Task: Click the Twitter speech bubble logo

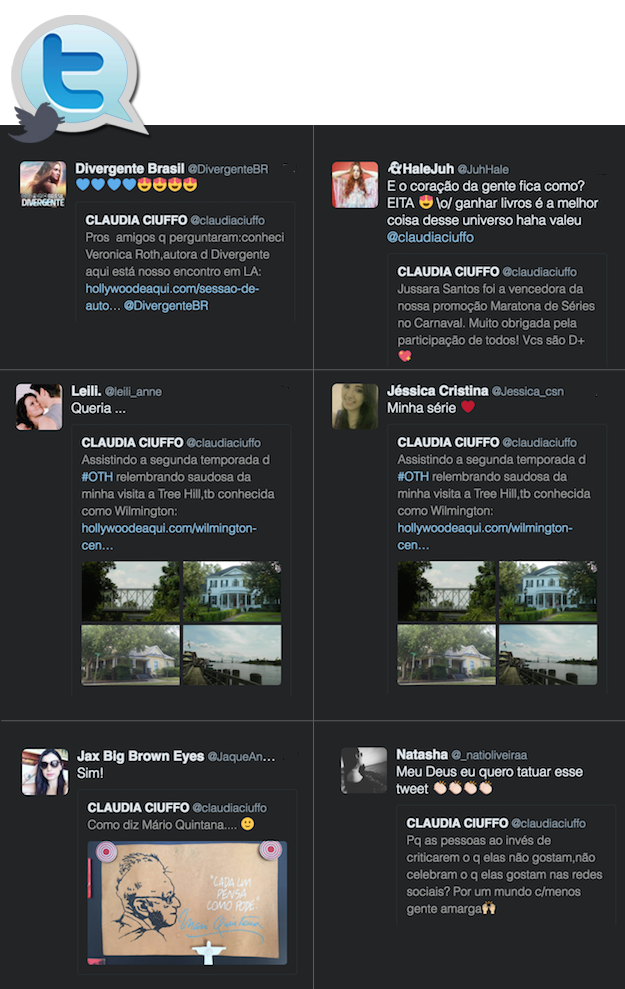Action: pyautogui.click(x=79, y=73)
